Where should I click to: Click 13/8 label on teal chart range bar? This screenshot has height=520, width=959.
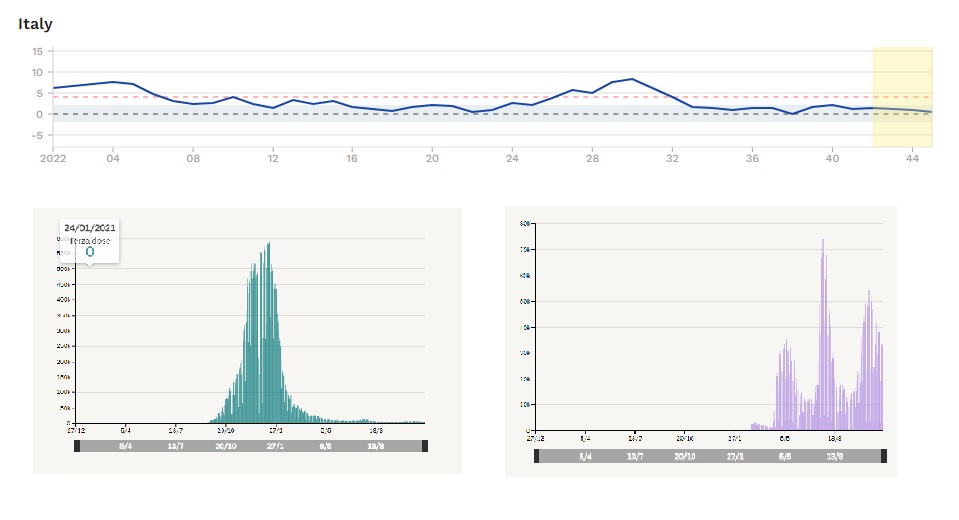click(x=376, y=446)
